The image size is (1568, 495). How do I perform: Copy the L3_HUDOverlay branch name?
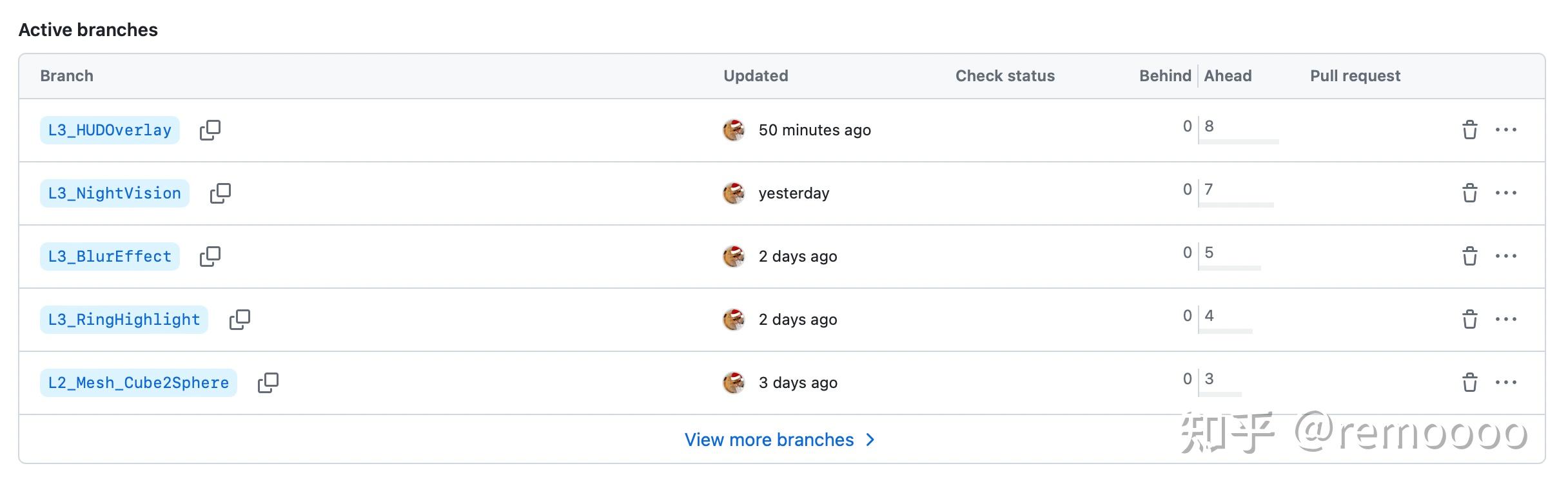pyautogui.click(x=210, y=130)
